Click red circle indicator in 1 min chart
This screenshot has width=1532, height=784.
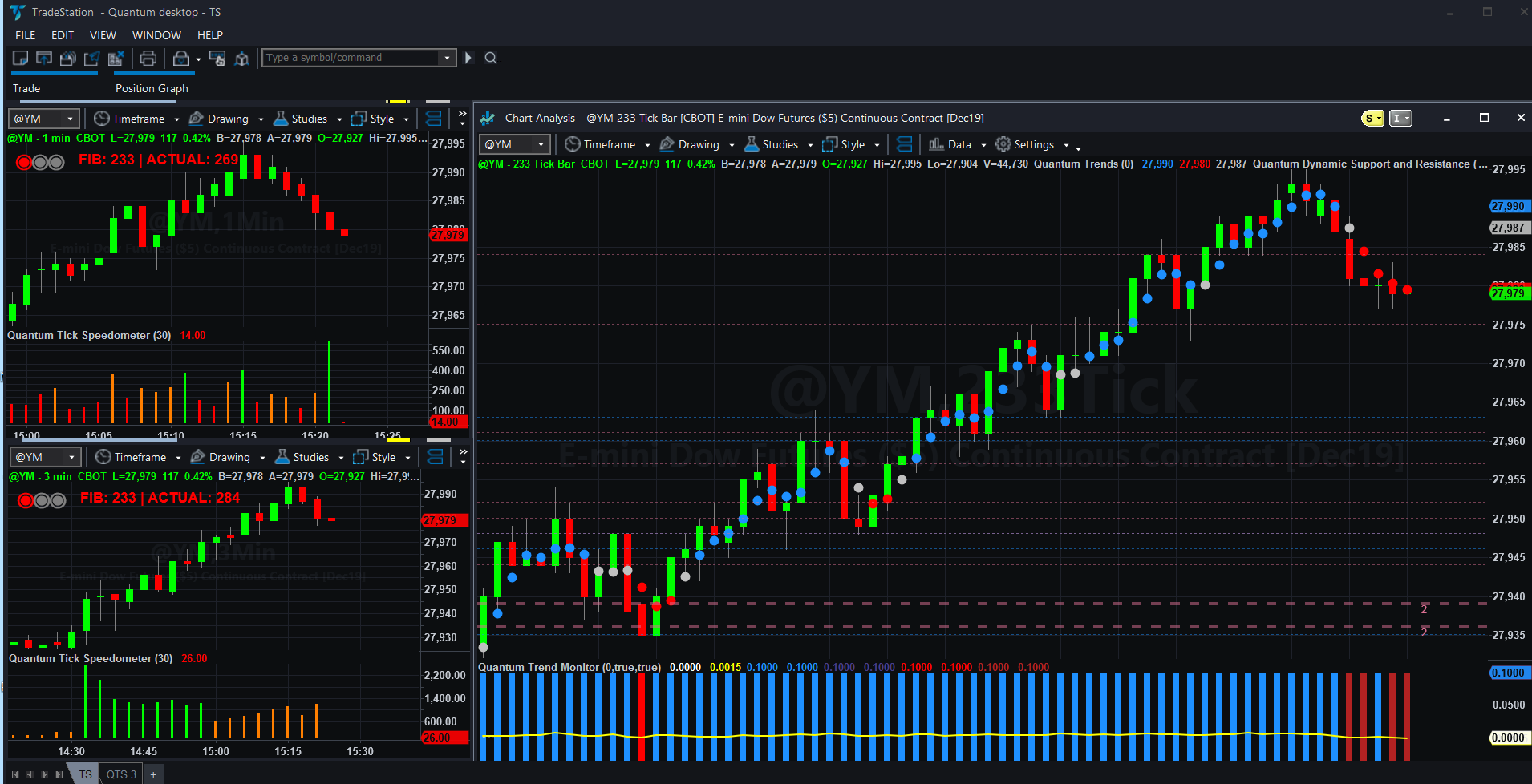click(x=24, y=163)
